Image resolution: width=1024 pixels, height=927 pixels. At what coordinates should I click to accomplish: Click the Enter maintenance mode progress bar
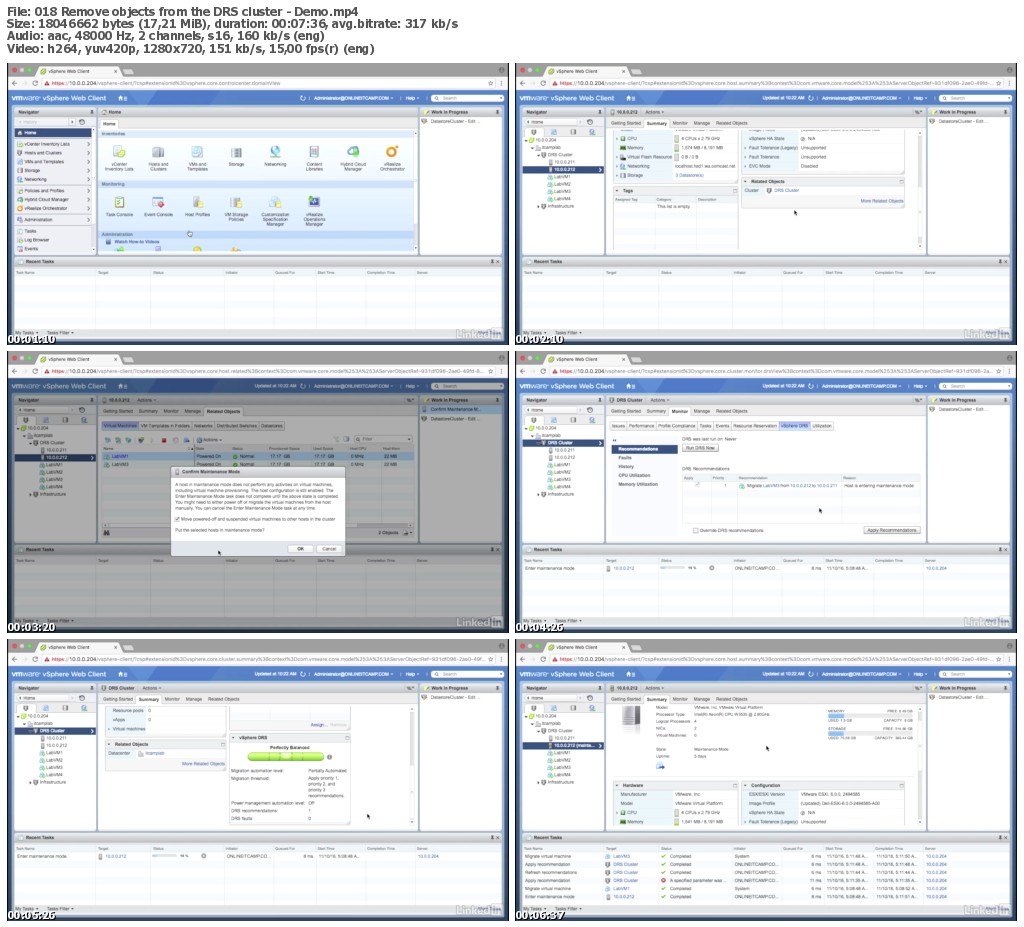tap(675, 567)
